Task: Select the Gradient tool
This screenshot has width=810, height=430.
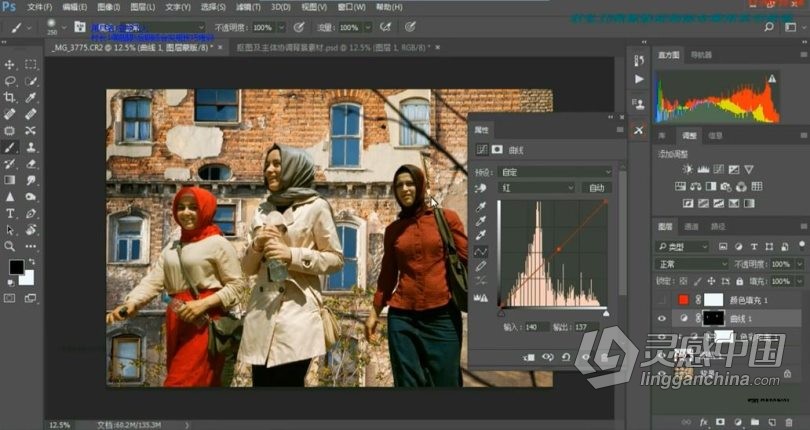Action: 9,180
